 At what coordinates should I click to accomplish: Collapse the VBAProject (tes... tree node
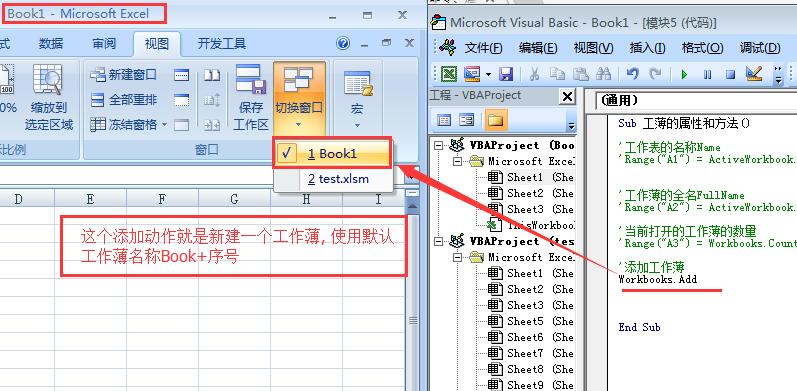[439, 242]
